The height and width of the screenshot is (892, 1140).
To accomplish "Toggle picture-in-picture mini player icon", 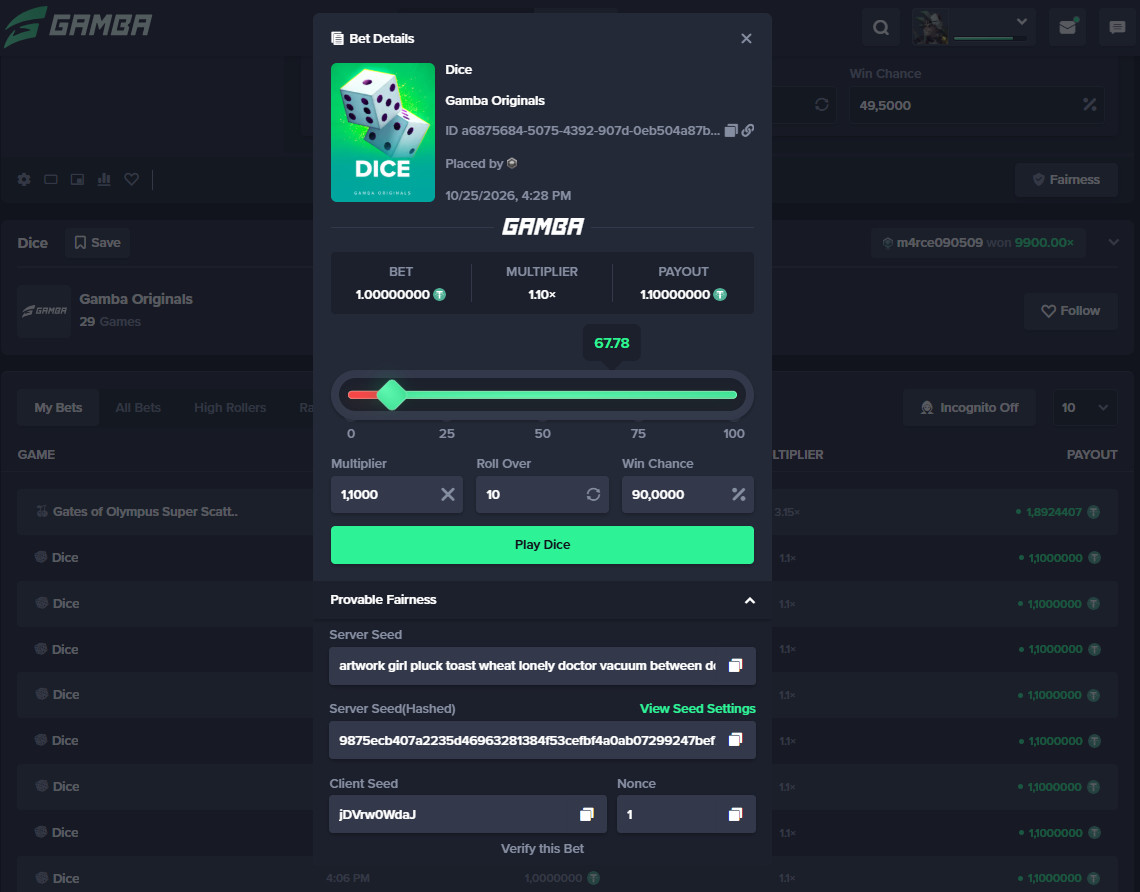I will (77, 179).
